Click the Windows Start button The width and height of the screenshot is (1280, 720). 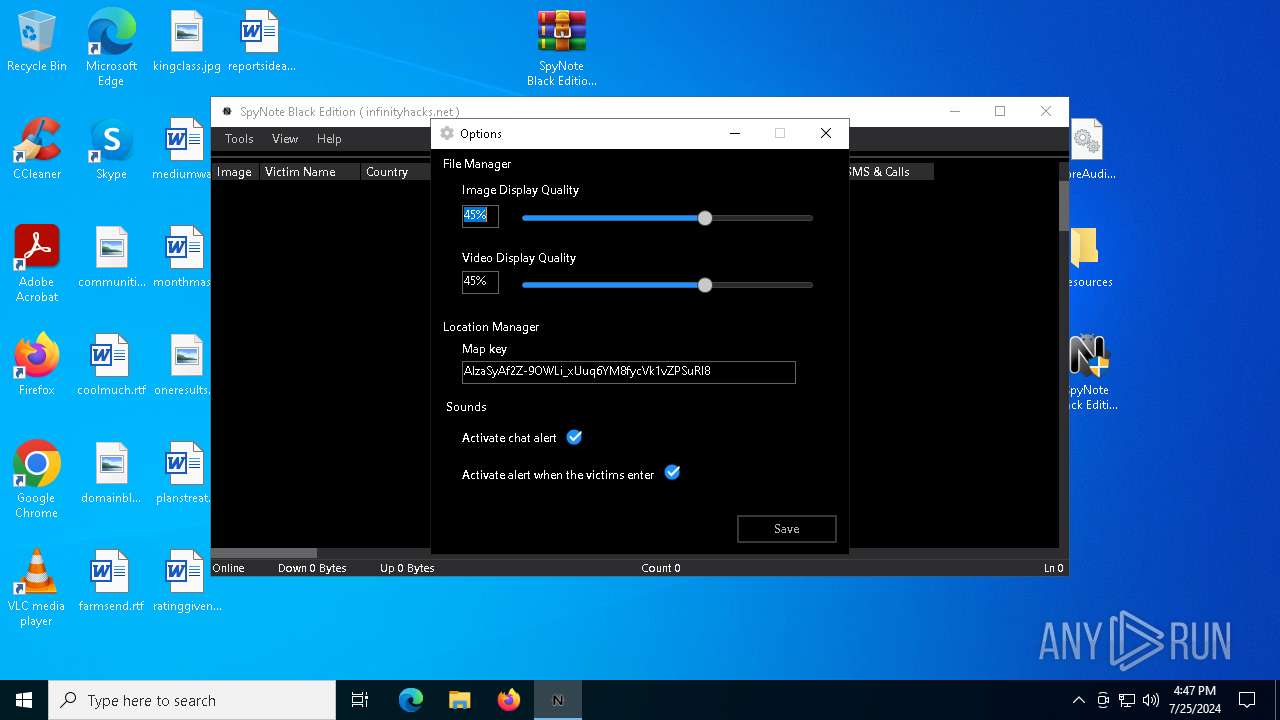tap(24, 700)
